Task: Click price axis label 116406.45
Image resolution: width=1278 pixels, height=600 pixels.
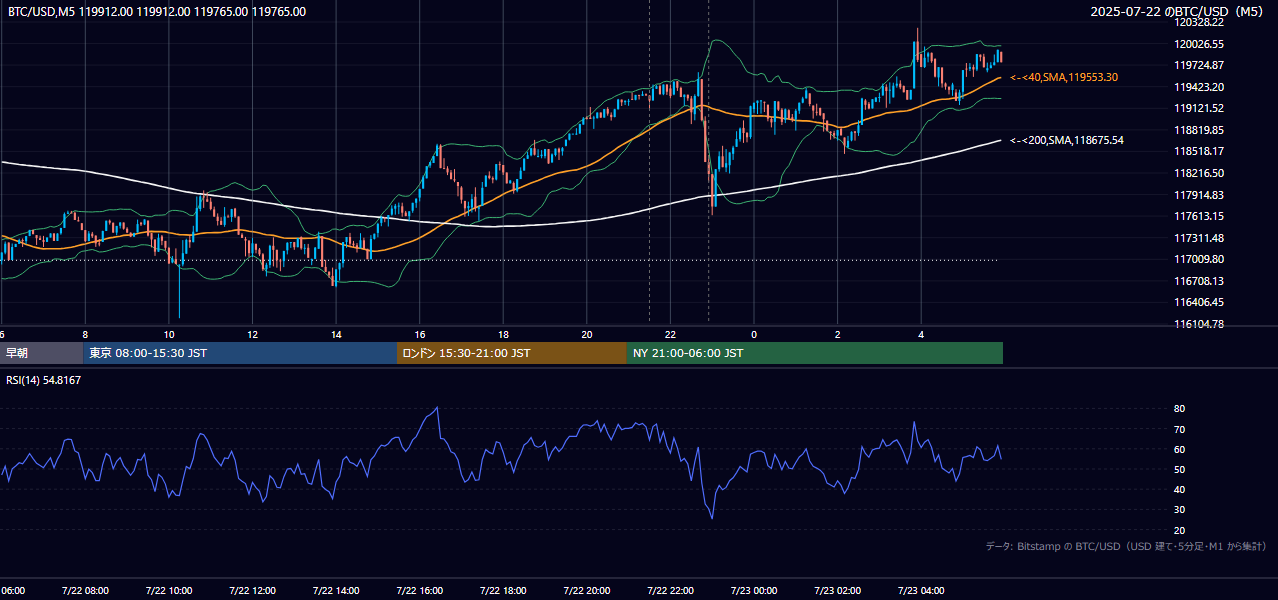Action: [1201, 302]
